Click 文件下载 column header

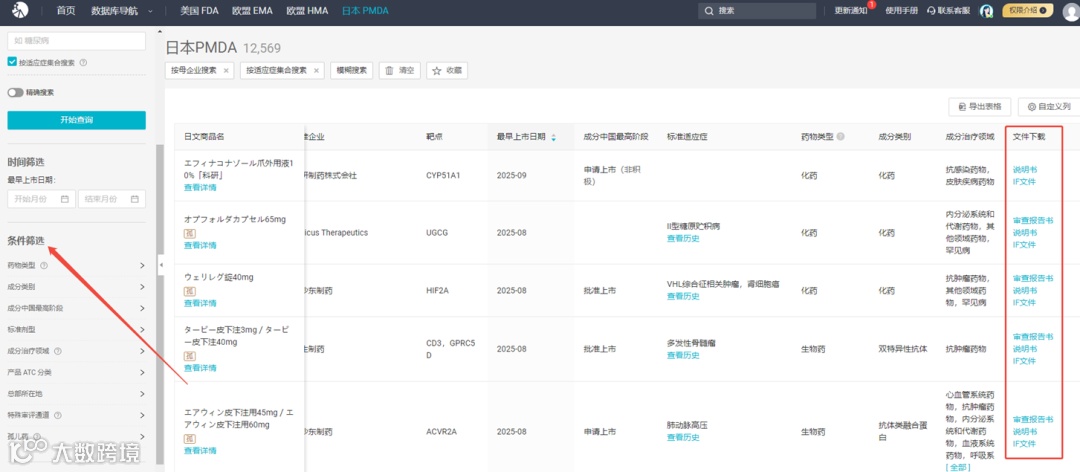tap(1029, 137)
